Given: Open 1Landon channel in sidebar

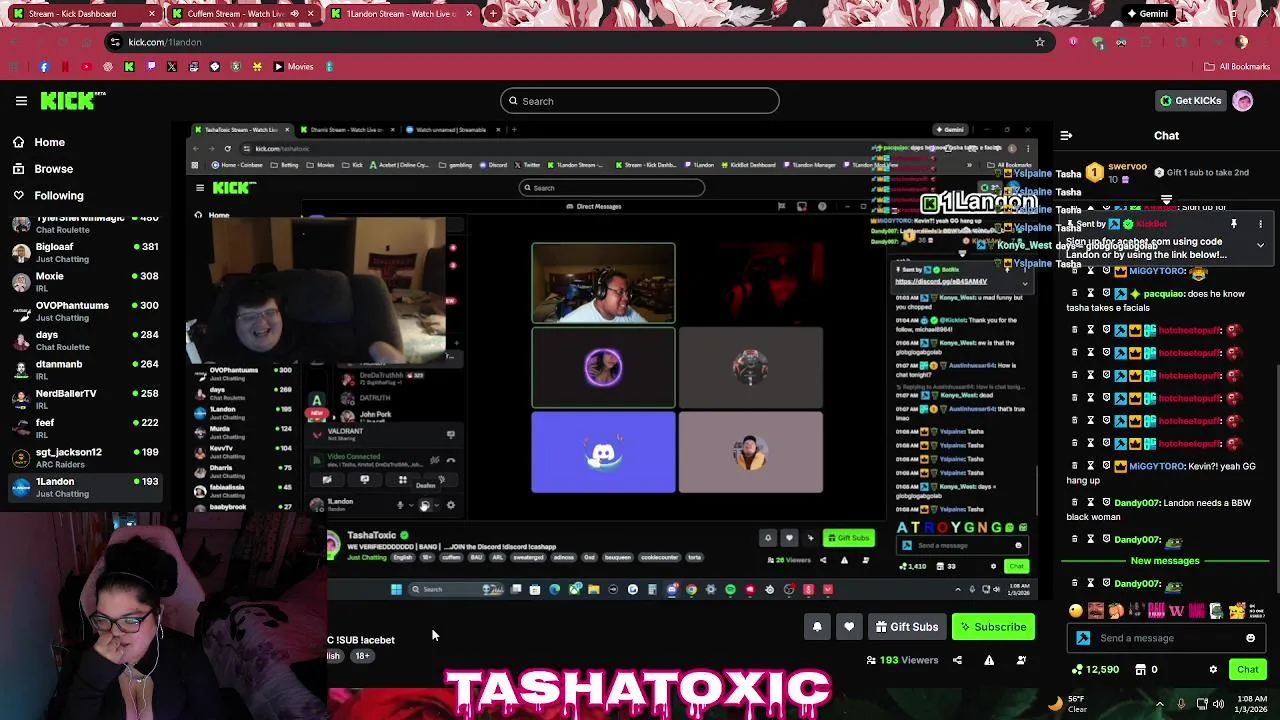Looking at the screenshot, I should [85, 487].
